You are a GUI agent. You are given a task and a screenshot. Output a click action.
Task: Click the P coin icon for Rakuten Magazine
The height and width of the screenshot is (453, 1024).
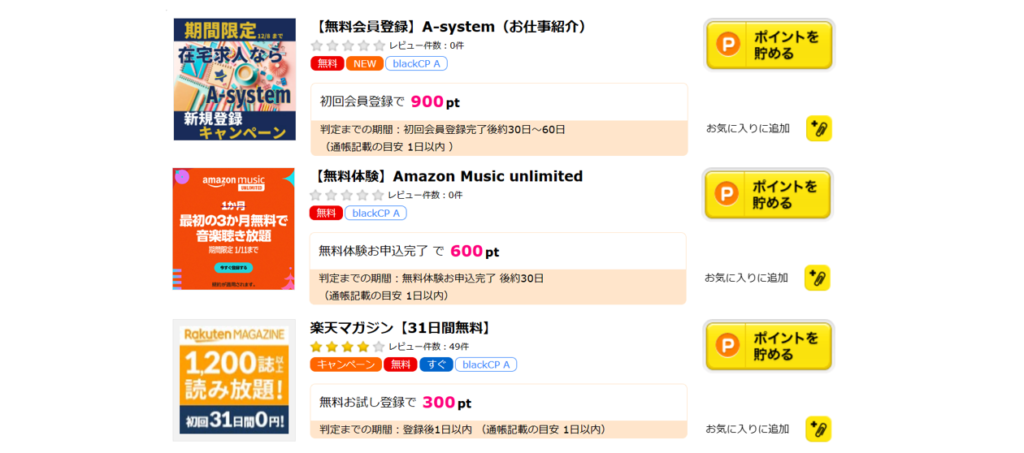726,345
